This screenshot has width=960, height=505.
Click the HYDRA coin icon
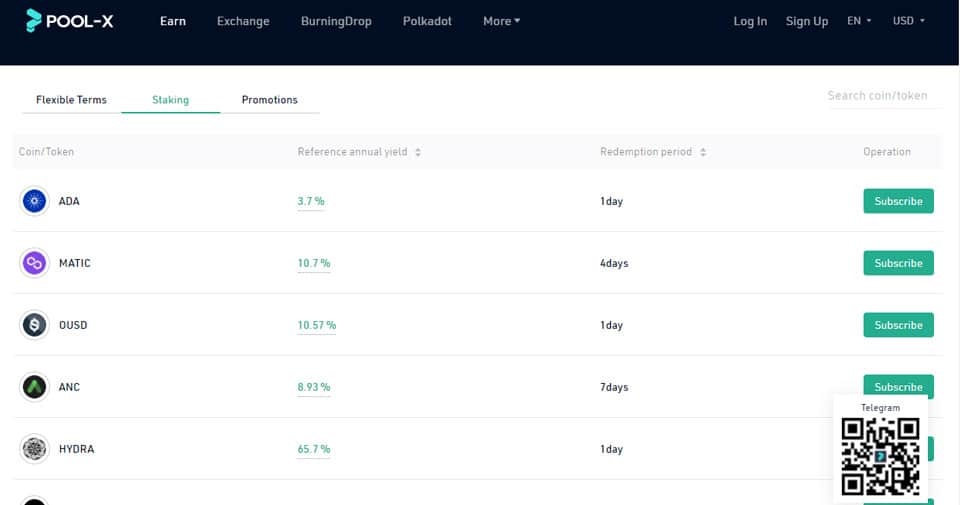click(x=35, y=449)
